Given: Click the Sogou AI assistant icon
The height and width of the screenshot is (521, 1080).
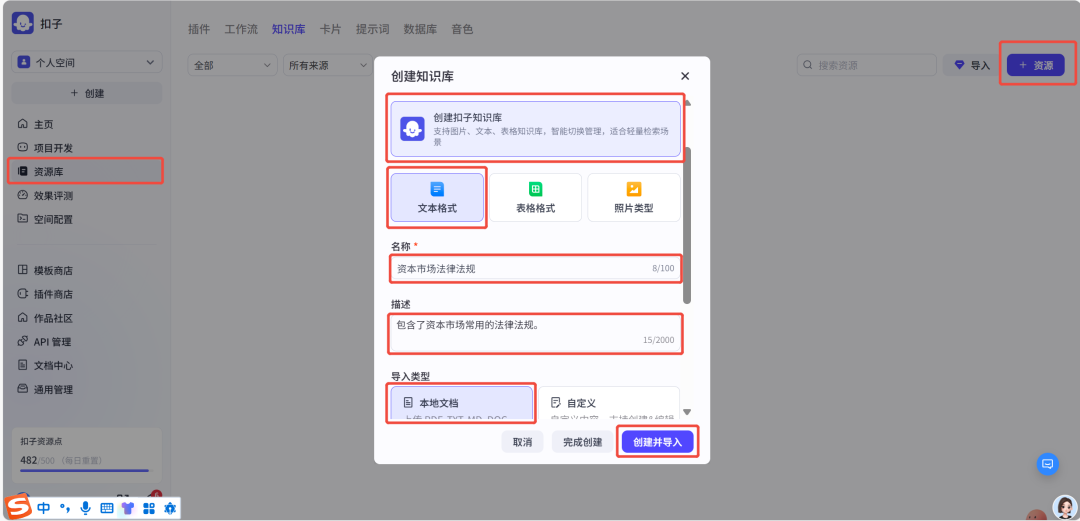Looking at the screenshot, I should click(169, 509).
